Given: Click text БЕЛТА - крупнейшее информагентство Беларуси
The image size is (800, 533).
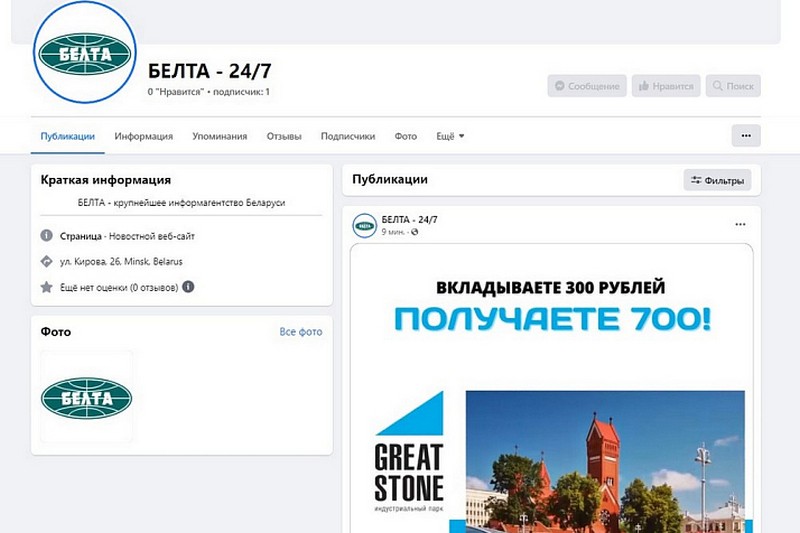Looking at the screenshot, I should [181, 202].
